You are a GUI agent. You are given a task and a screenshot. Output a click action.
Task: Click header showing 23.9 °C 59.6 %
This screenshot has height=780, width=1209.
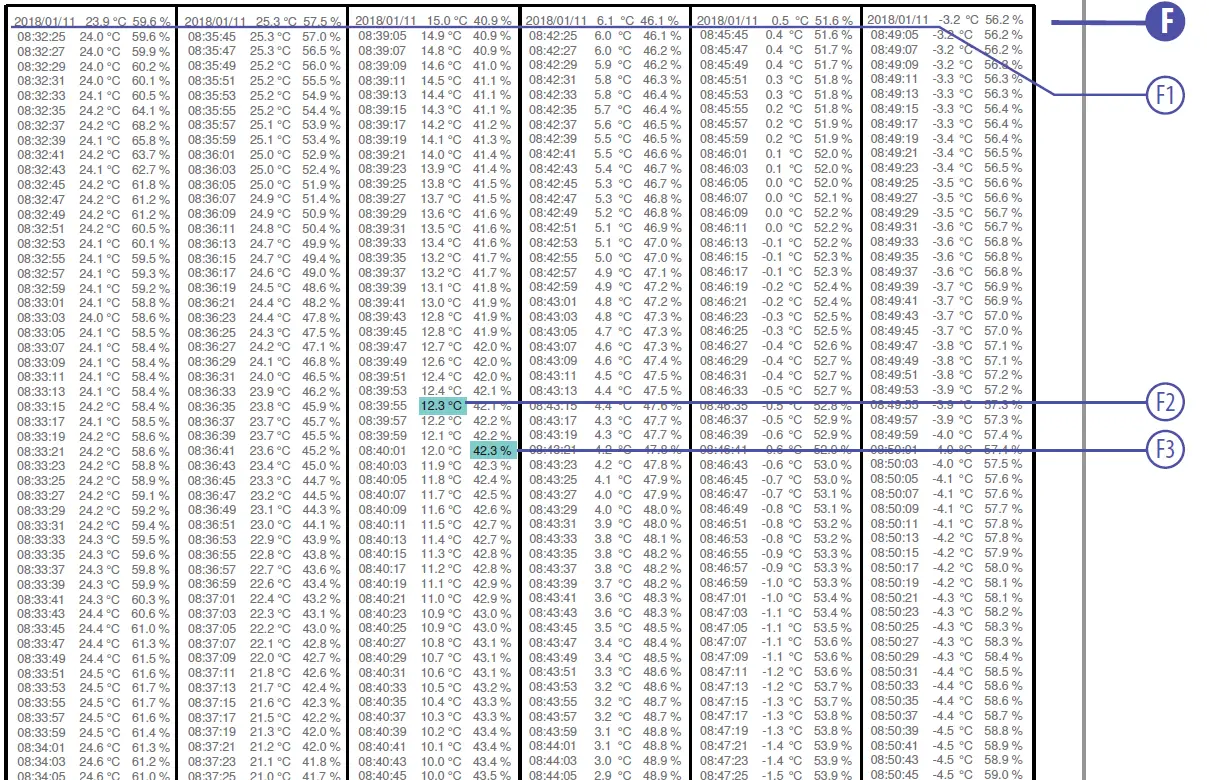(x=93, y=20)
